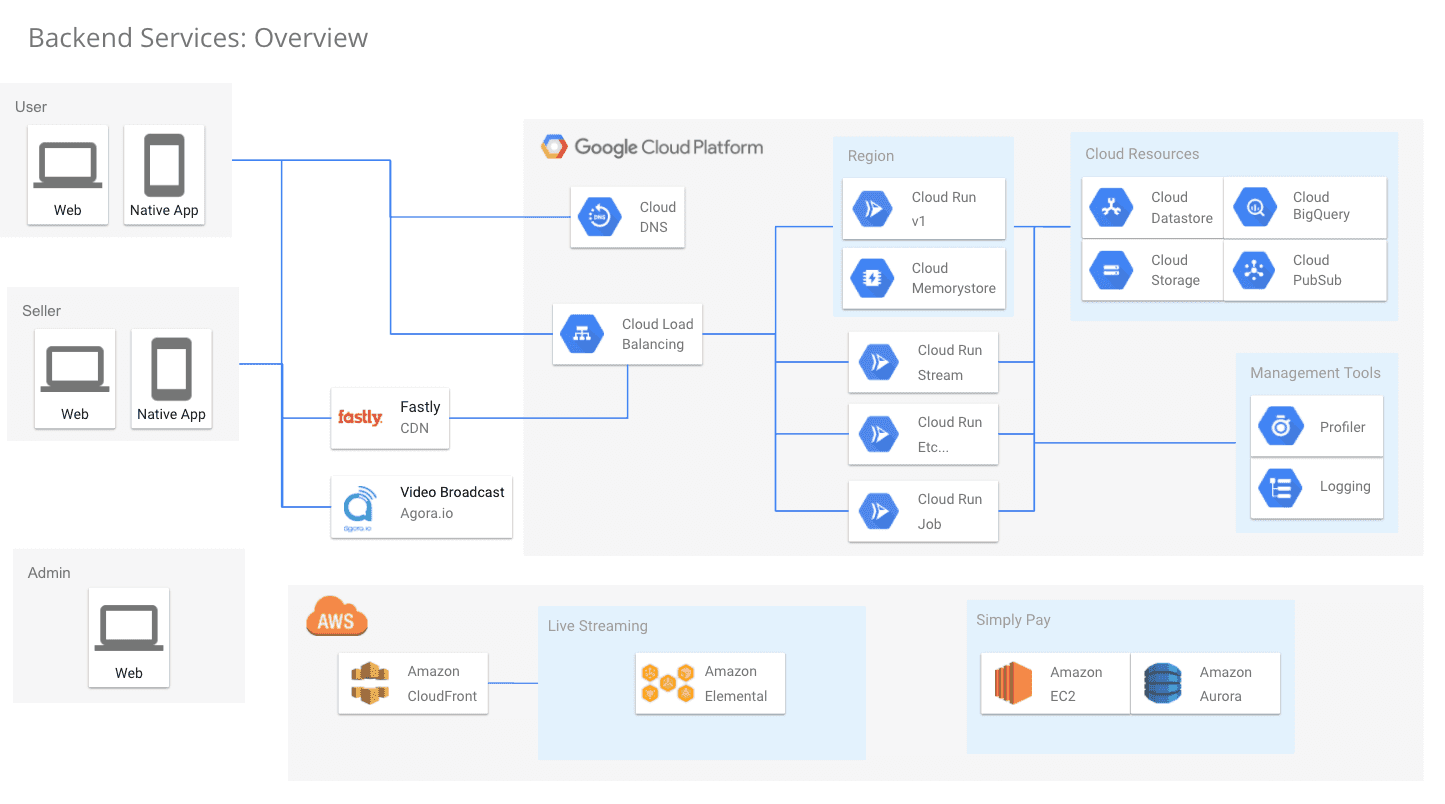Select the Profiler icon
The width and height of the screenshot is (1445, 804).
point(1279,427)
